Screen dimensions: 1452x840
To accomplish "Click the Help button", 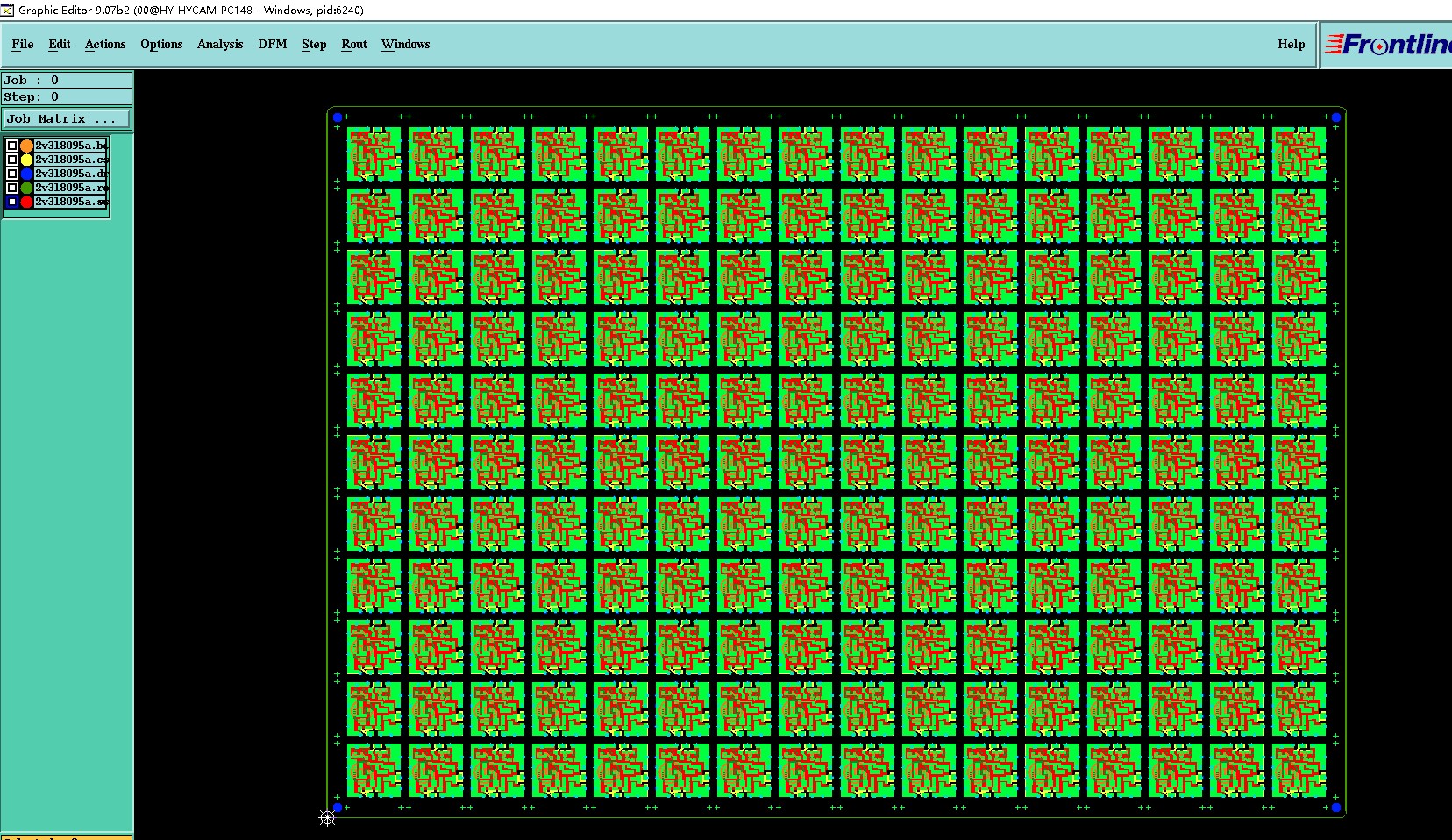I will pyautogui.click(x=1291, y=44).
